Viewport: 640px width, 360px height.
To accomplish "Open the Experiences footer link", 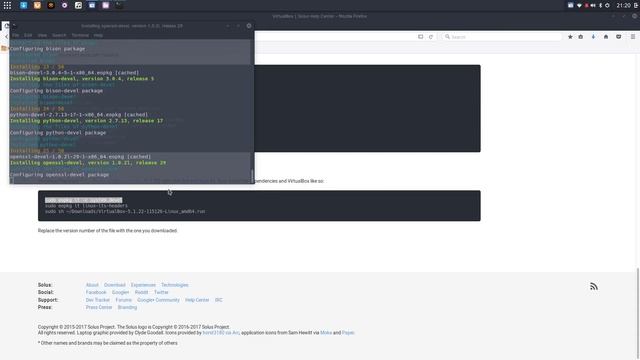I will click(x=143, y=285).
